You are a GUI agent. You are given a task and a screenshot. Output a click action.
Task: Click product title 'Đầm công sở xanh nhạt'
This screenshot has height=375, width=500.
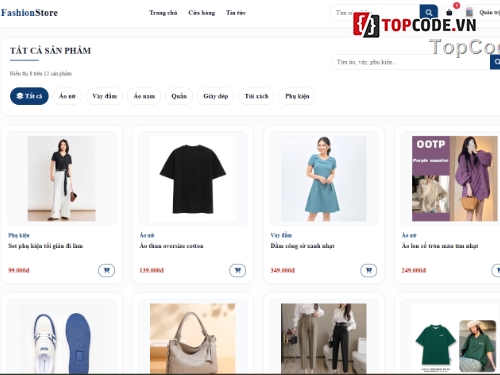point(302,246)
